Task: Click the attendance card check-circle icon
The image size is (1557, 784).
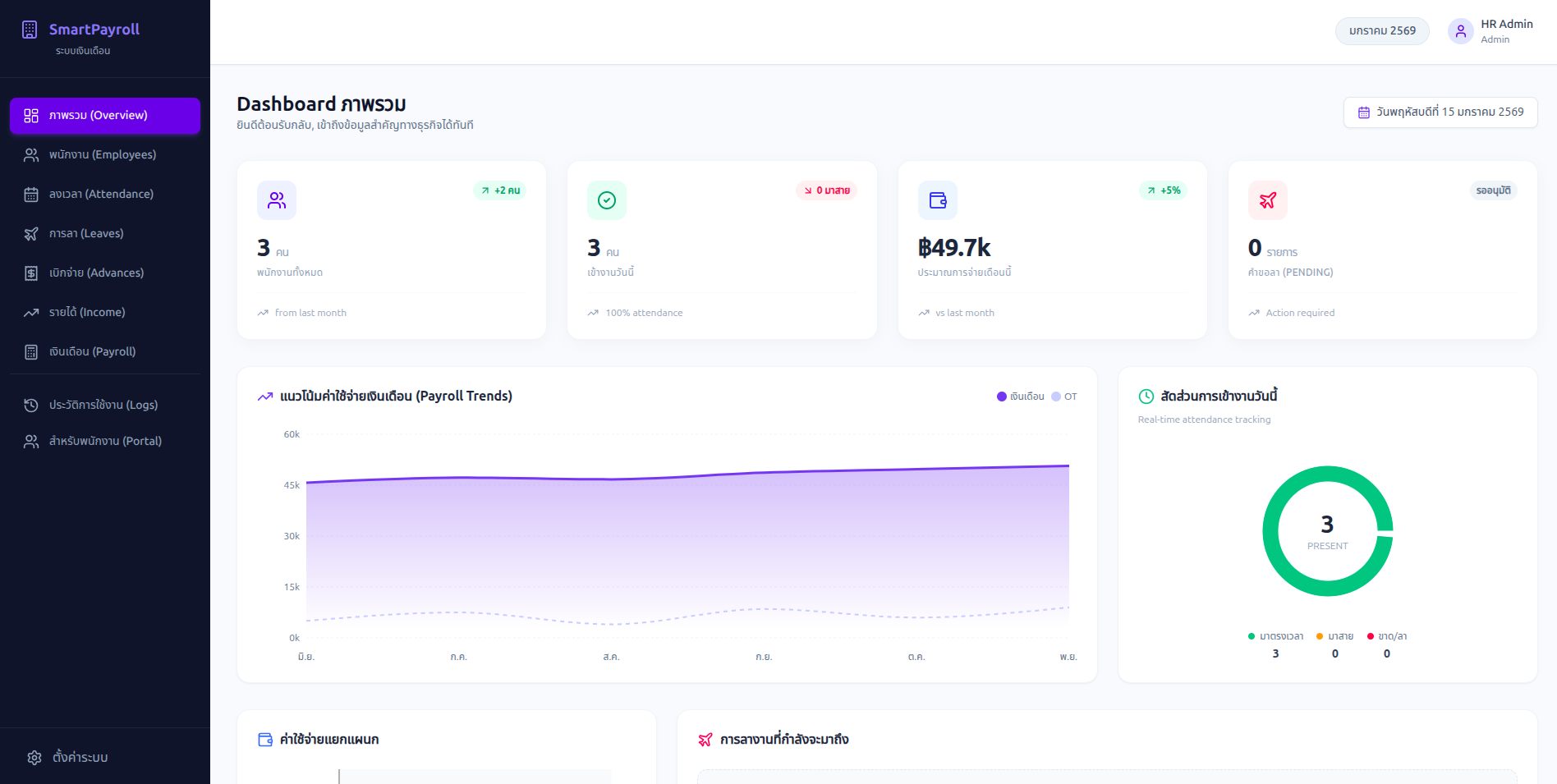Action: [x=607, y=200]
